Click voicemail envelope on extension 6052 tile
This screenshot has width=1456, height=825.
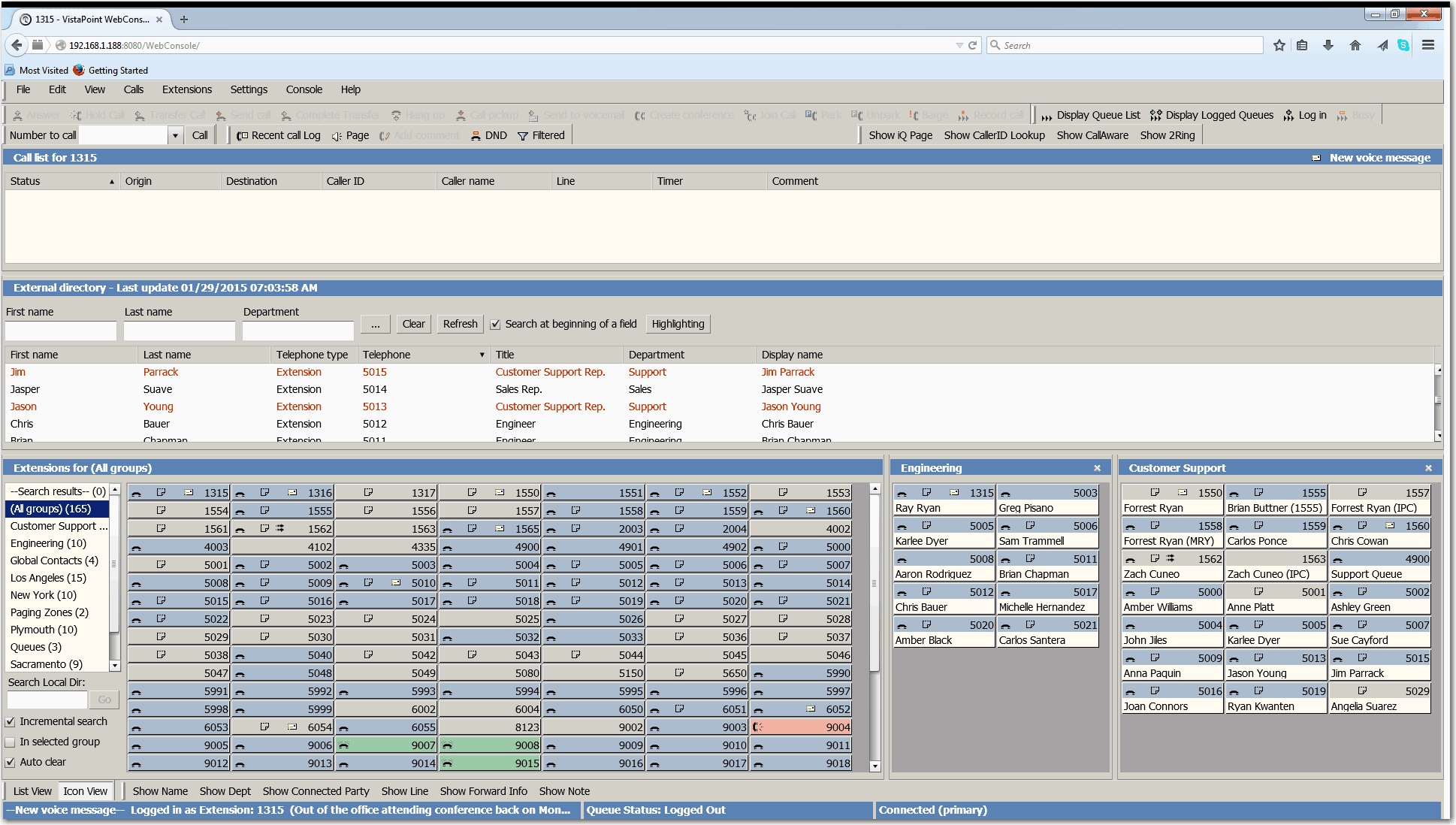(811, 709)
